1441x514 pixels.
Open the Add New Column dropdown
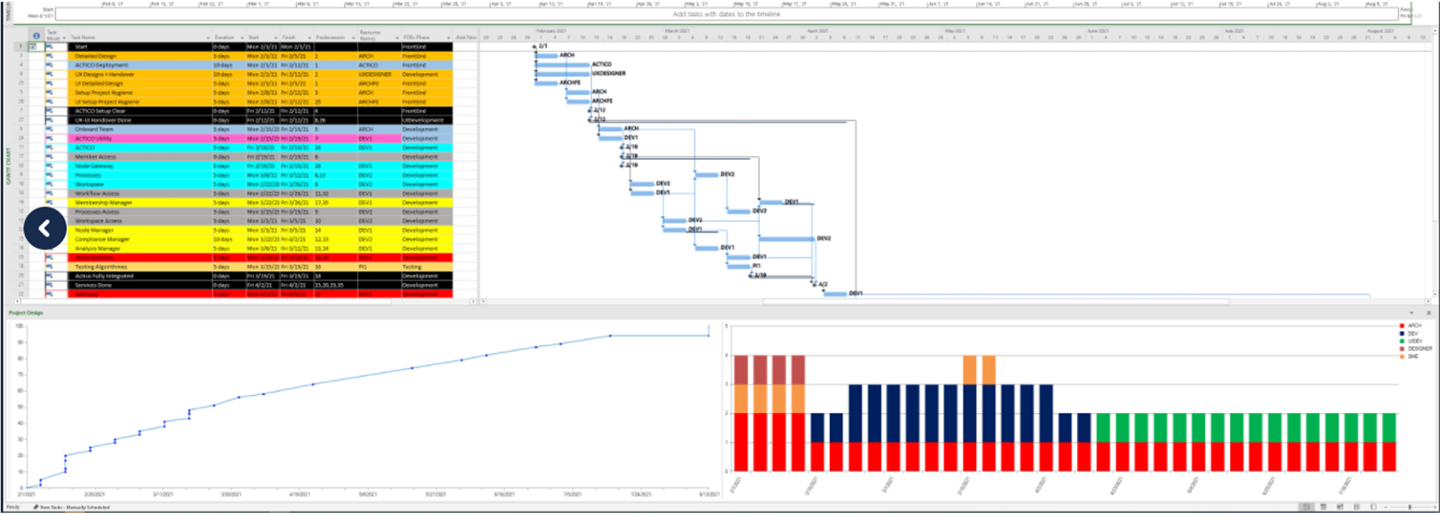pyautogui.click(x=466, y=37)
